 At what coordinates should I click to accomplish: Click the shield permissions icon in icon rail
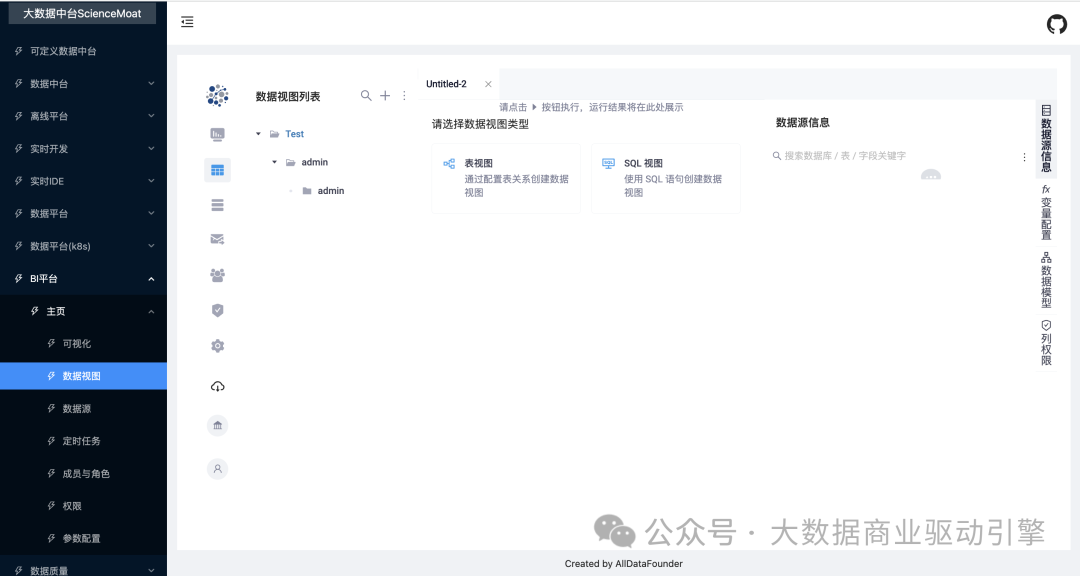tap(217, 310)
